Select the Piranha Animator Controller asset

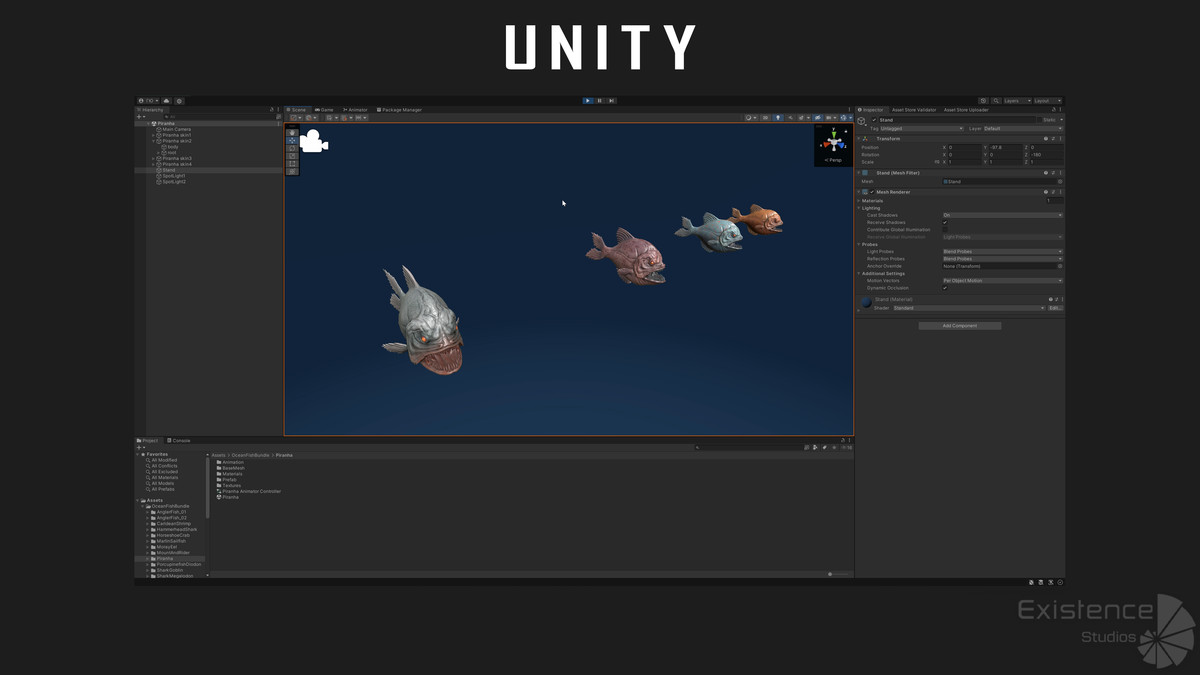pos(250,491)
